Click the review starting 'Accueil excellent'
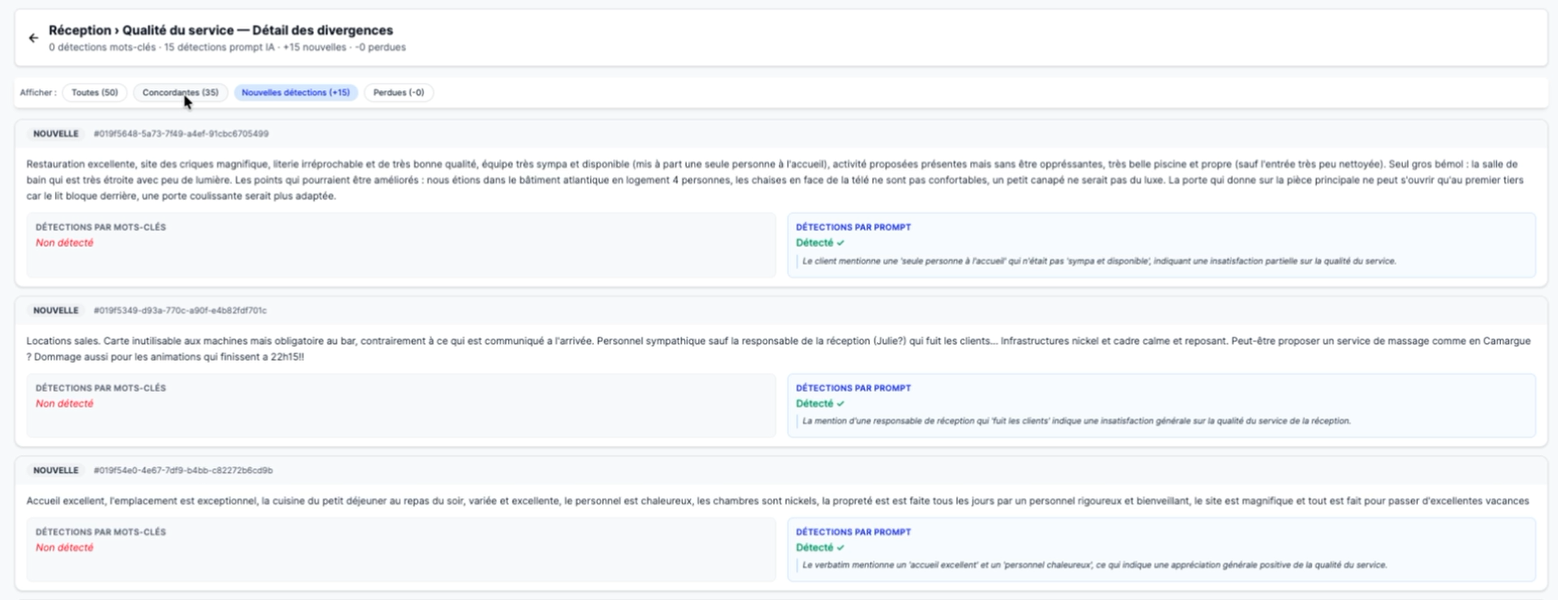This screenshot has width=1558, height=600. tap(778, 500)
